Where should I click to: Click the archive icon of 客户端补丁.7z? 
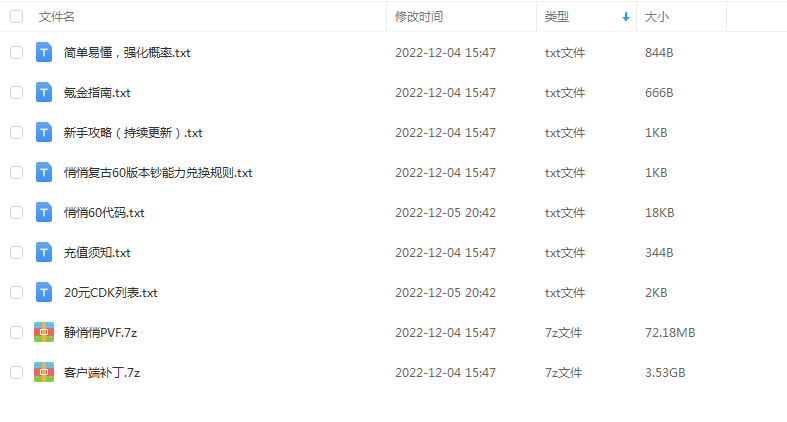tap(44, 372)
